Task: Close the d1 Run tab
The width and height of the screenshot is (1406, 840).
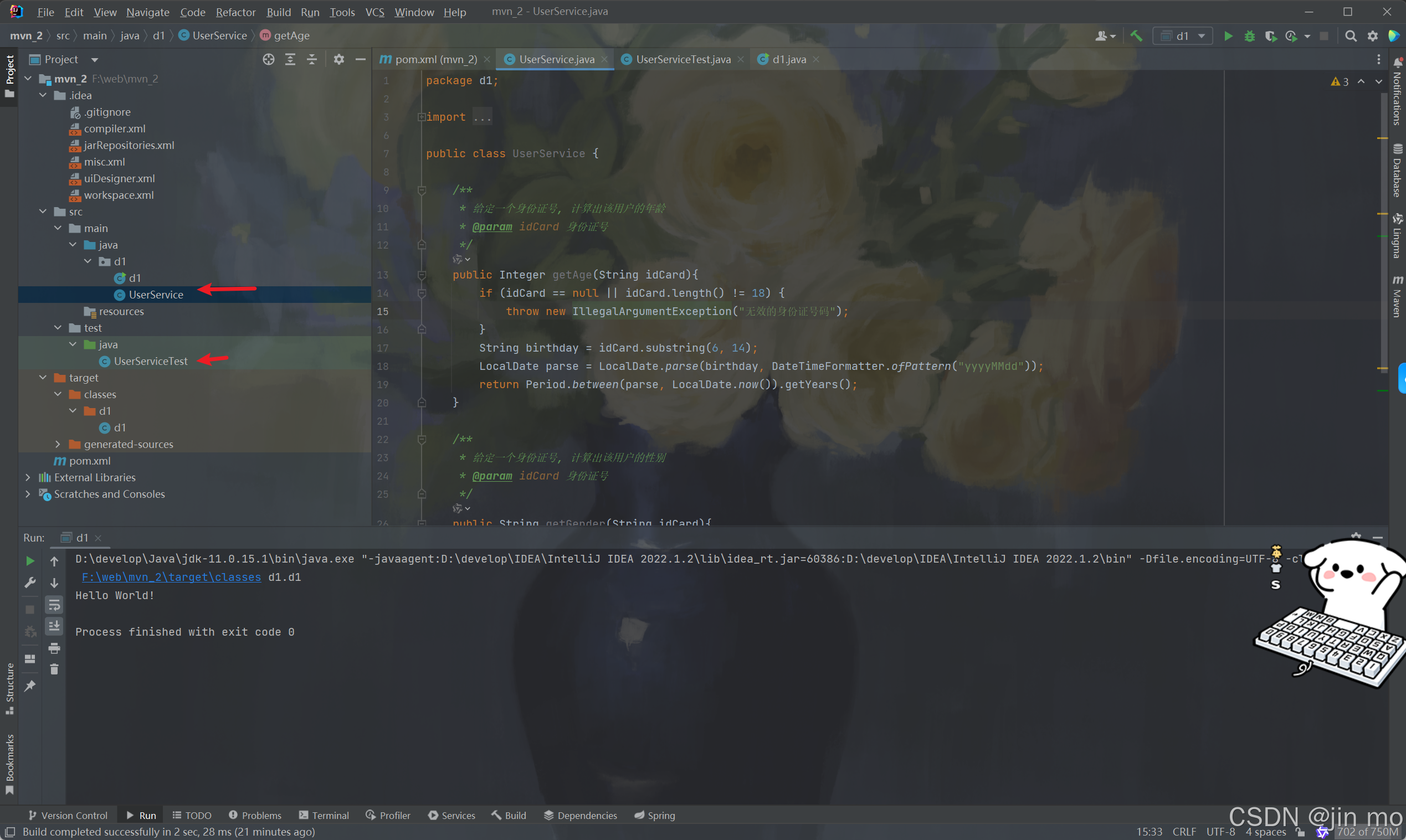Action: click(x=98, y=538)
